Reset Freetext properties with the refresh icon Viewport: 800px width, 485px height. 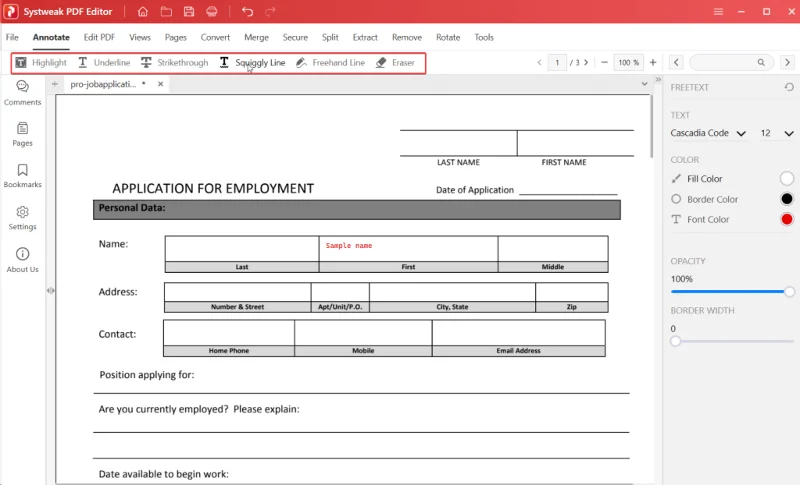click(789, 88)
